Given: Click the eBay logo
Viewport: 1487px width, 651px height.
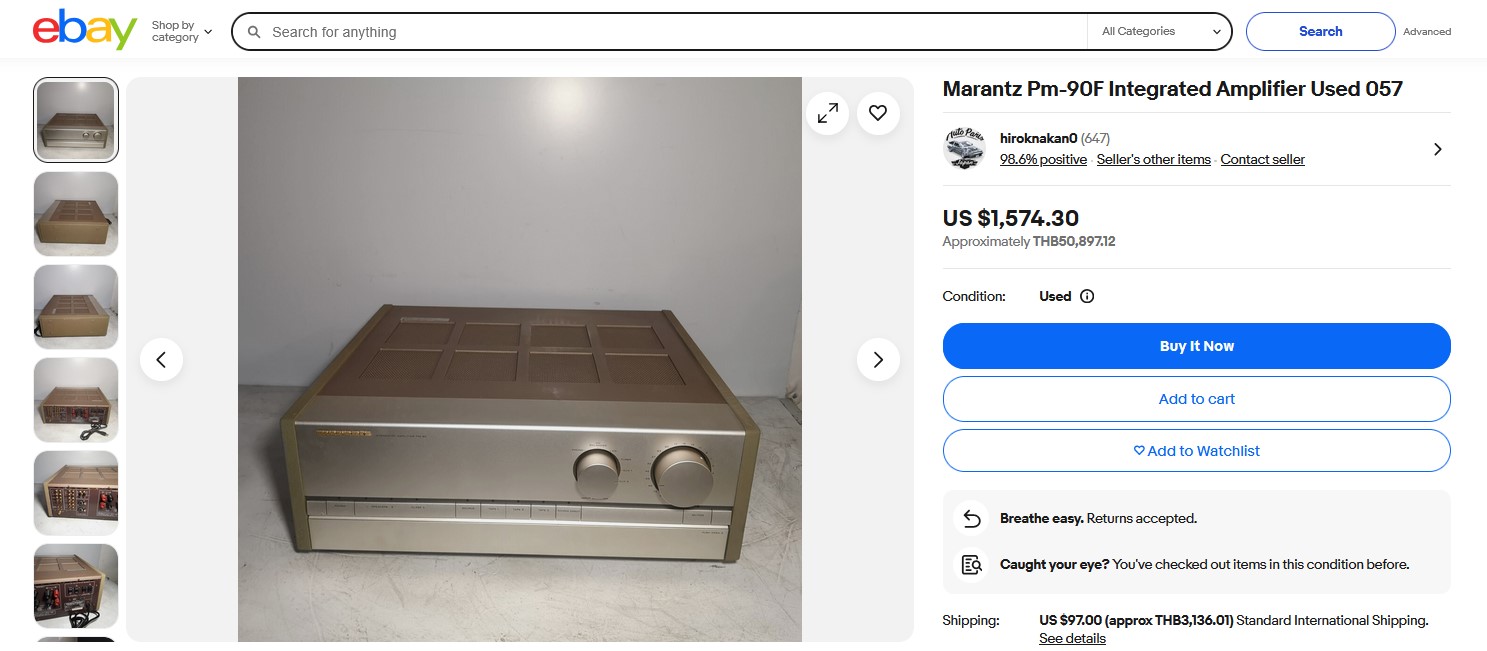Looking at the screenshot, I should coord(84,31).
